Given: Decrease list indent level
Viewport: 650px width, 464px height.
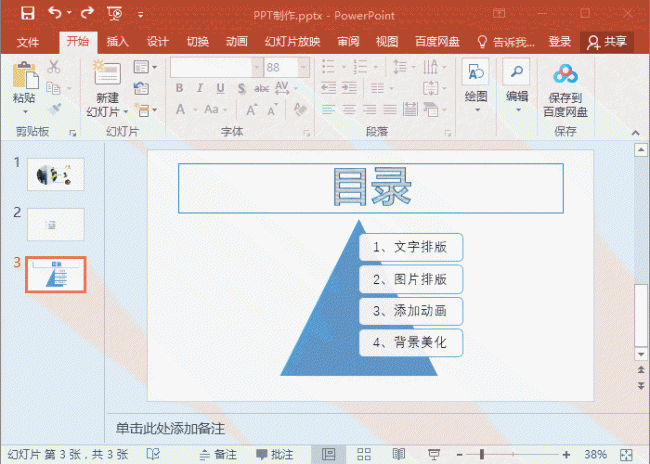Looking at the screenshot, I should (329, 88).
